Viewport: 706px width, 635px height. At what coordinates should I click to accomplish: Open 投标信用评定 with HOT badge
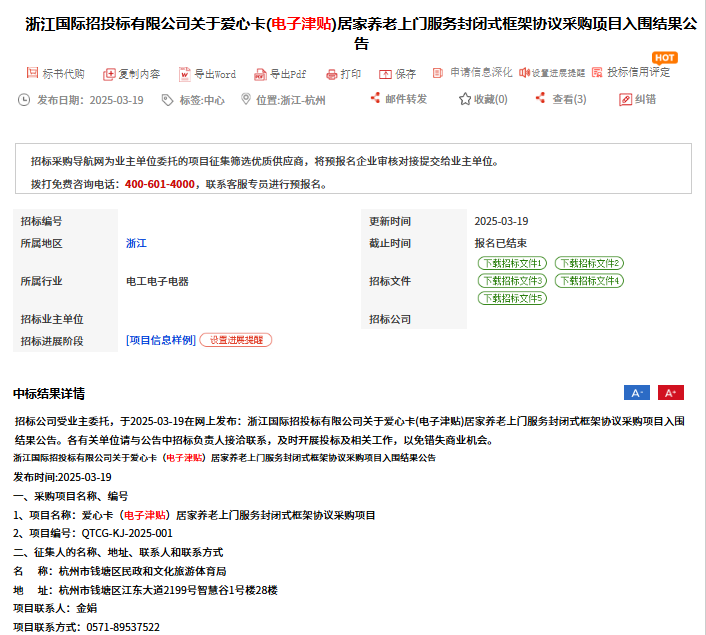[597, 73]
